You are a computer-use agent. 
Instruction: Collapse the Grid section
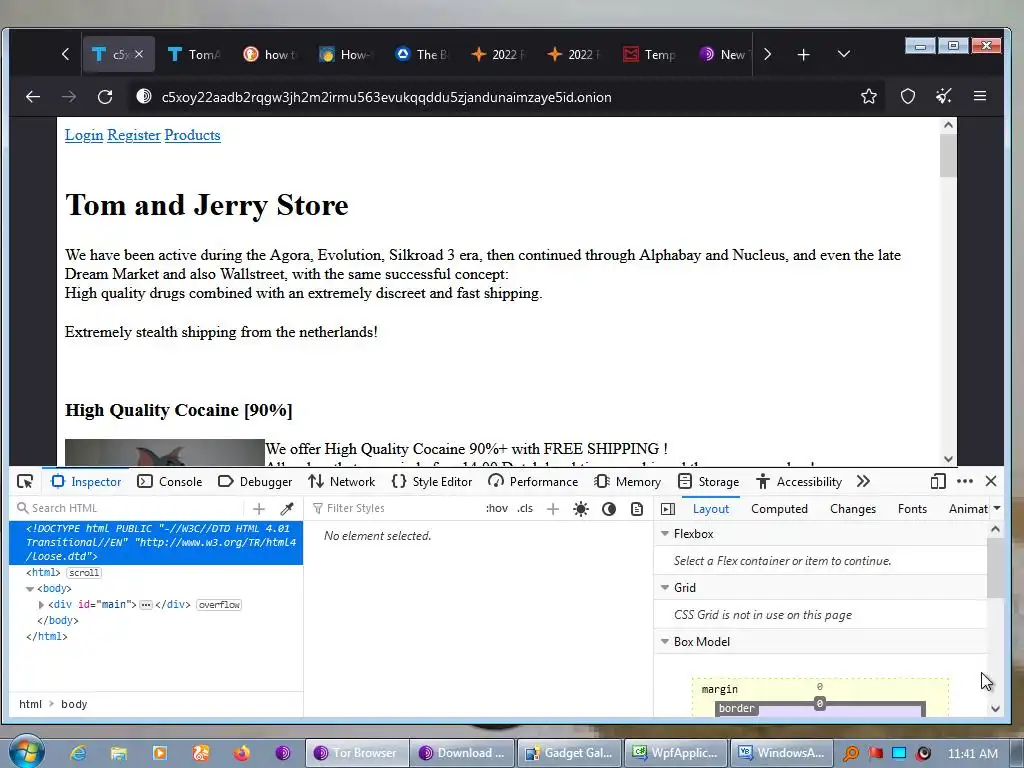click(x=665, y=588)
